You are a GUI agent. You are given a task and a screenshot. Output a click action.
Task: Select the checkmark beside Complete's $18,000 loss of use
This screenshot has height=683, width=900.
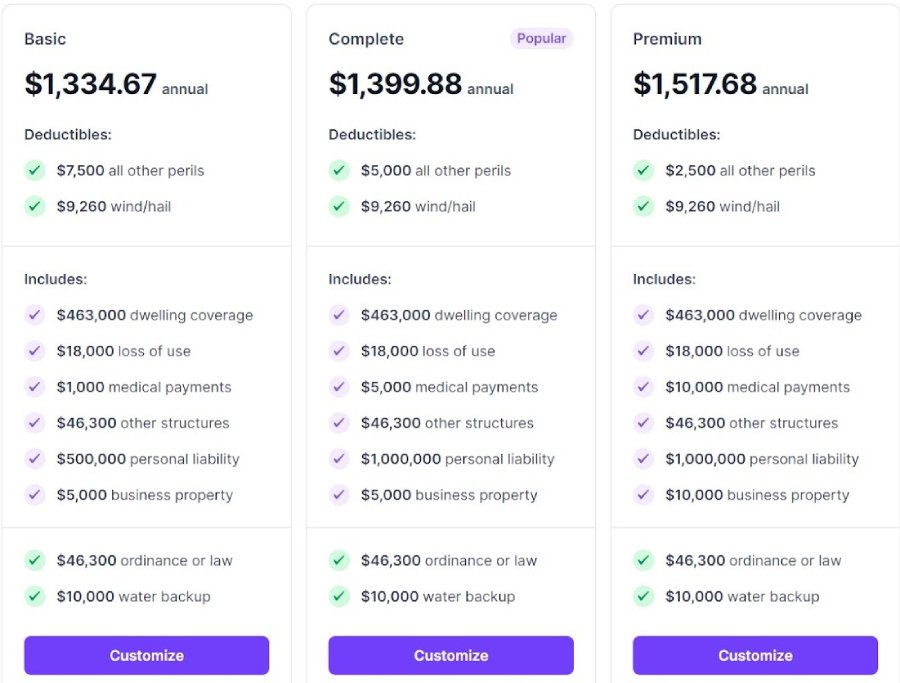pyautogui.click(x=339, y=351)
